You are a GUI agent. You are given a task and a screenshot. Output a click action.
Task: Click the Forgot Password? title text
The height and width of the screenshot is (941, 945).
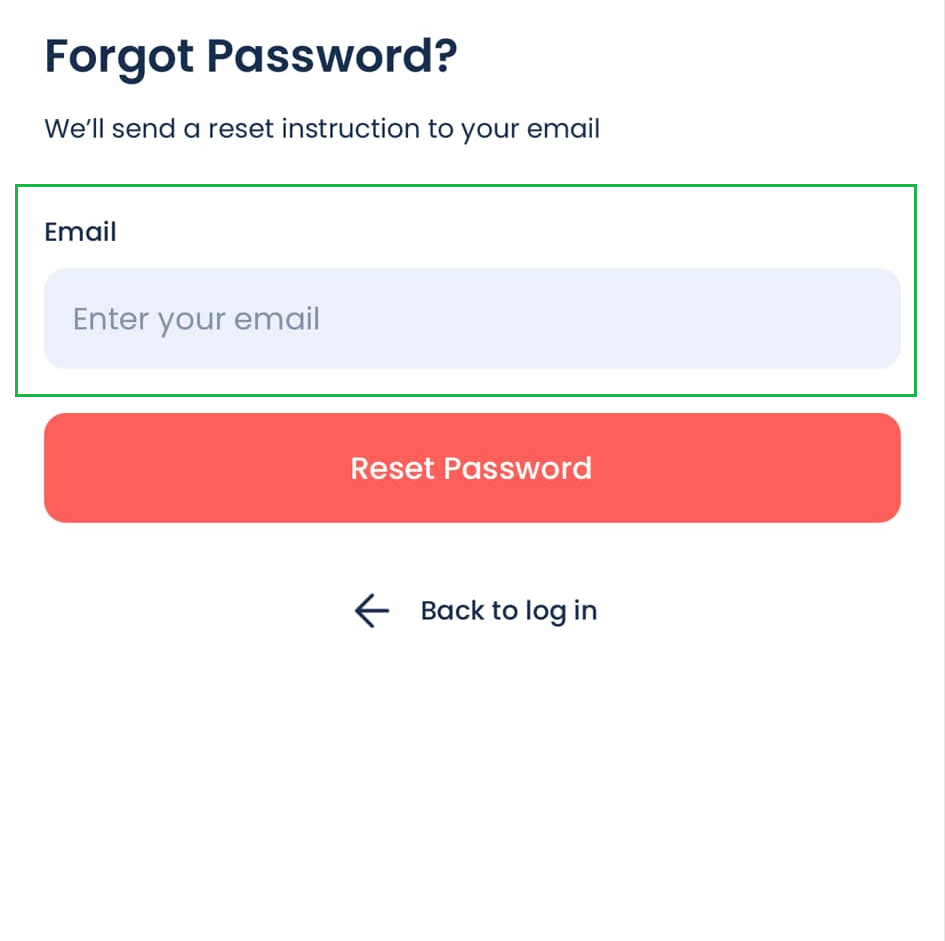tap(251, 57)
